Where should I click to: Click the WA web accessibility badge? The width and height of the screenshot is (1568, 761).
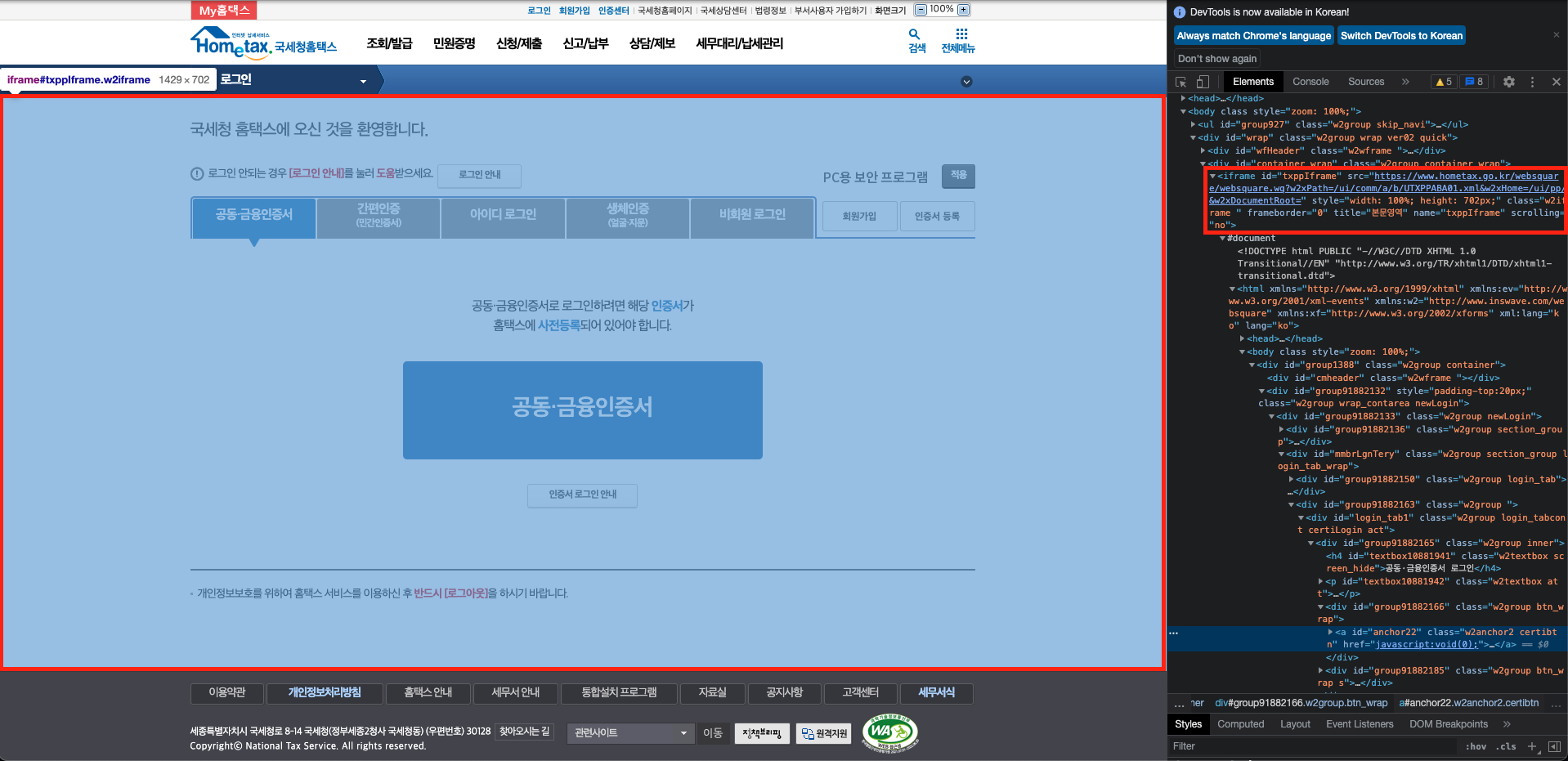[890, 732]
